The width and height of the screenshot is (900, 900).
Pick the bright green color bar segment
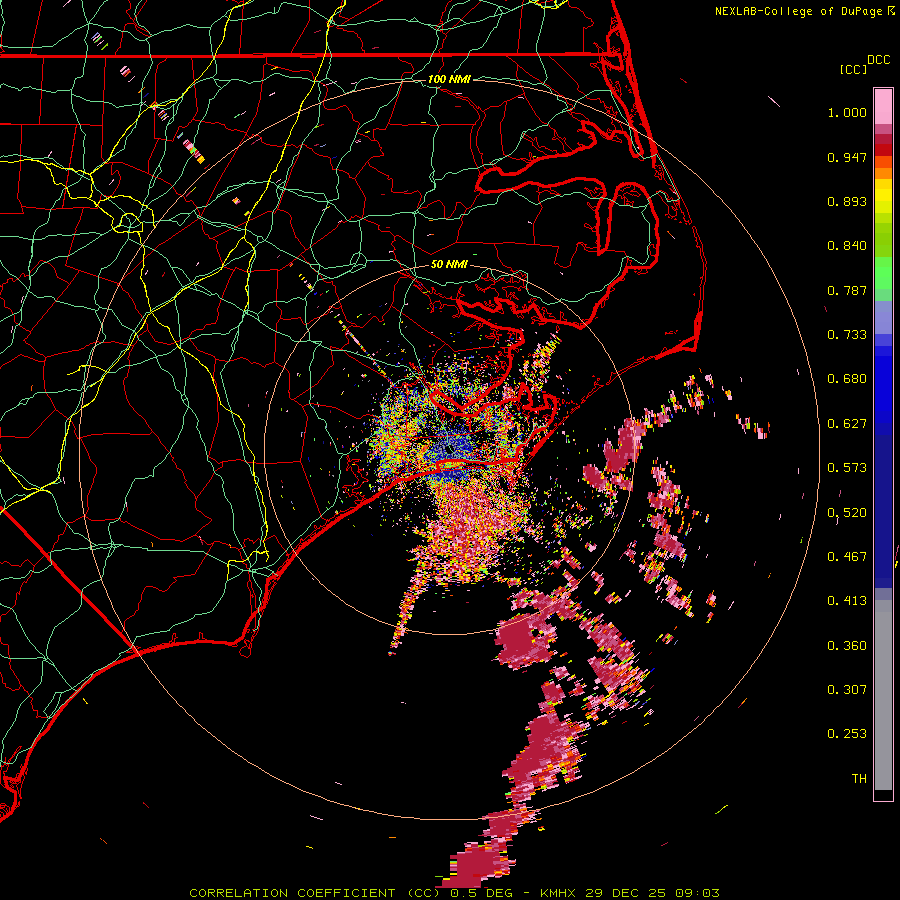click(x=883, y=273)
